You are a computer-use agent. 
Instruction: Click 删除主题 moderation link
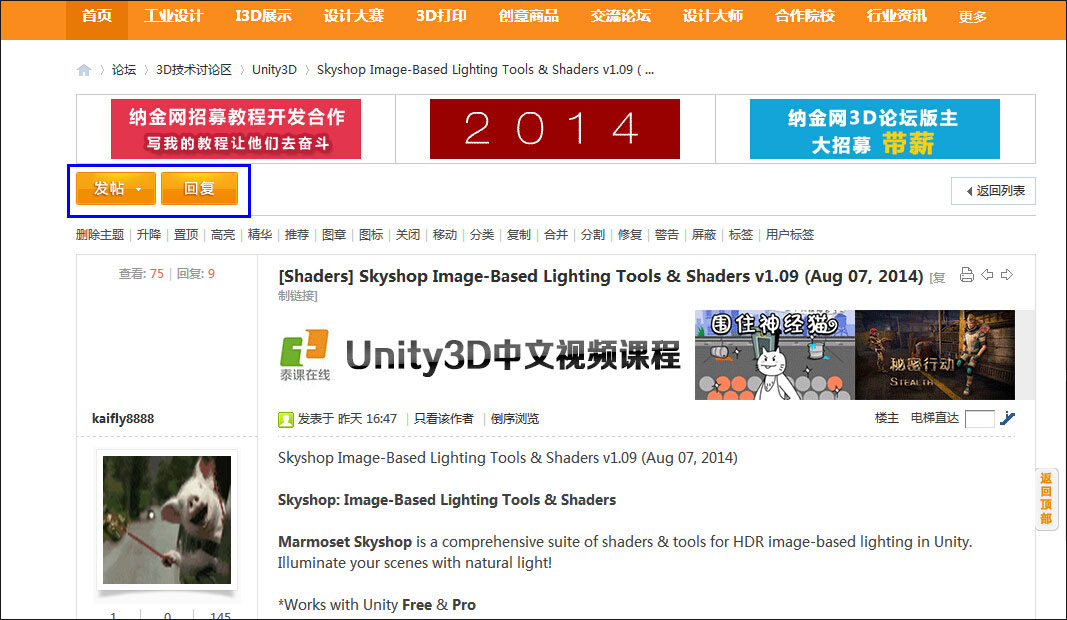[x=100, y=235]
